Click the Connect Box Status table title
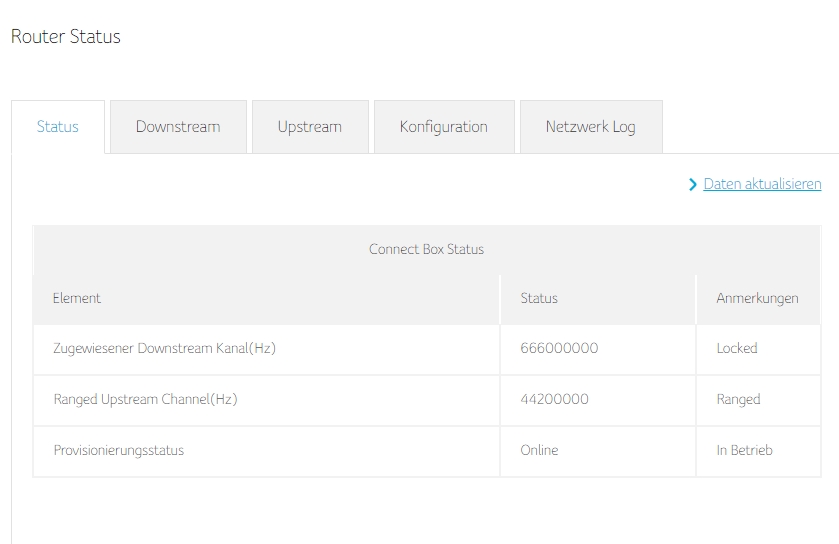Screen dimensions: 839x544 tap(426, 249)
